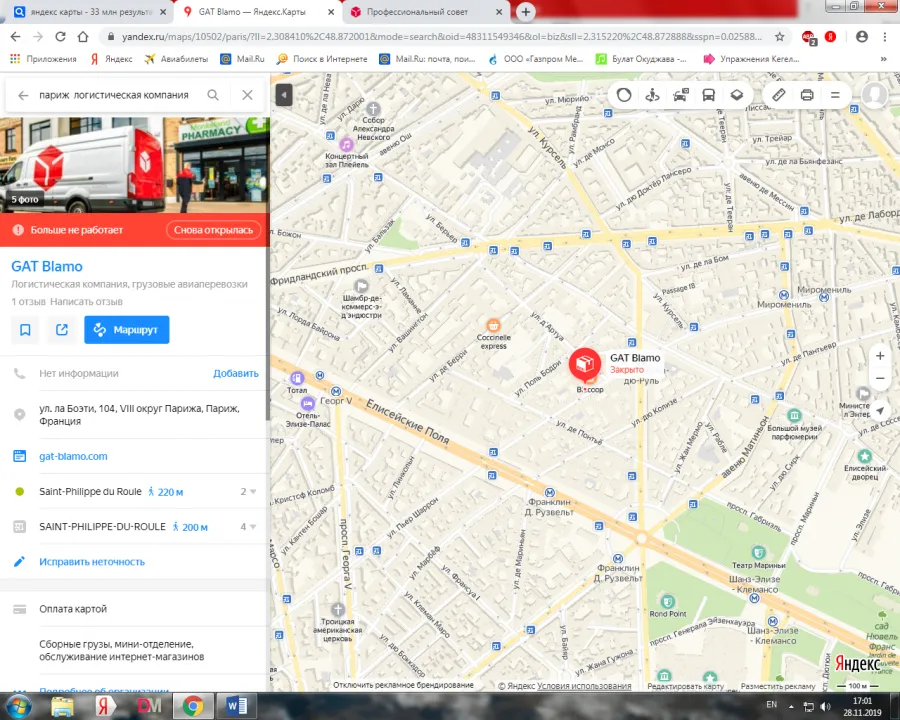The width and height of the screenshot is (900, 720).
Task: Click the magnifier search icon in panel
Action: tap(213, 95)
